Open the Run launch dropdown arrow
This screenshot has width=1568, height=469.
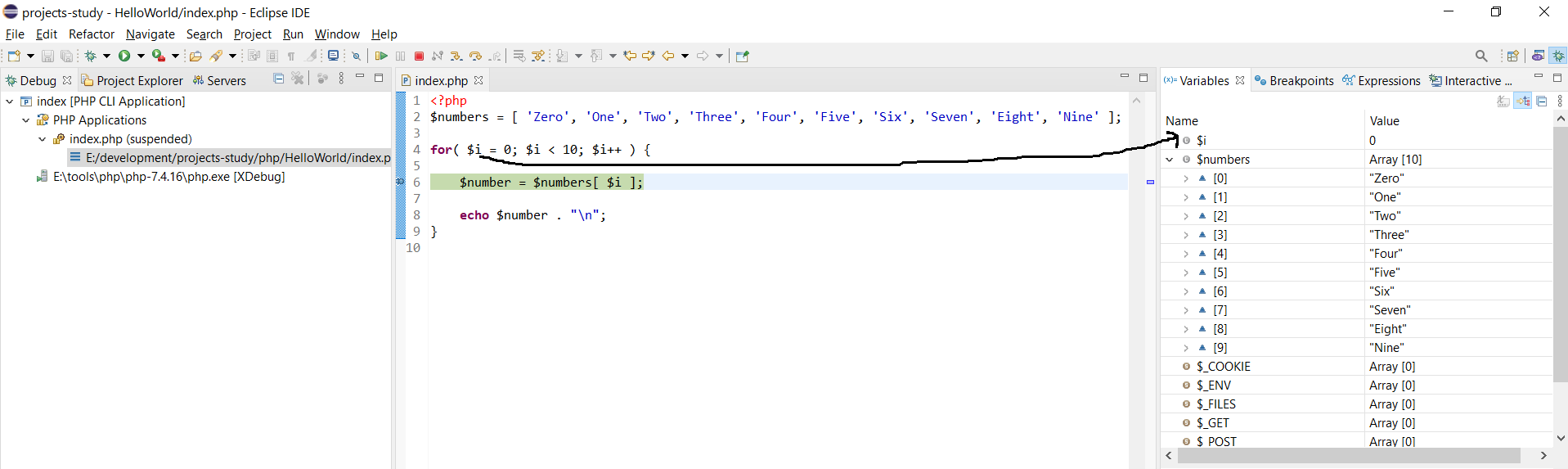[141, 56]
